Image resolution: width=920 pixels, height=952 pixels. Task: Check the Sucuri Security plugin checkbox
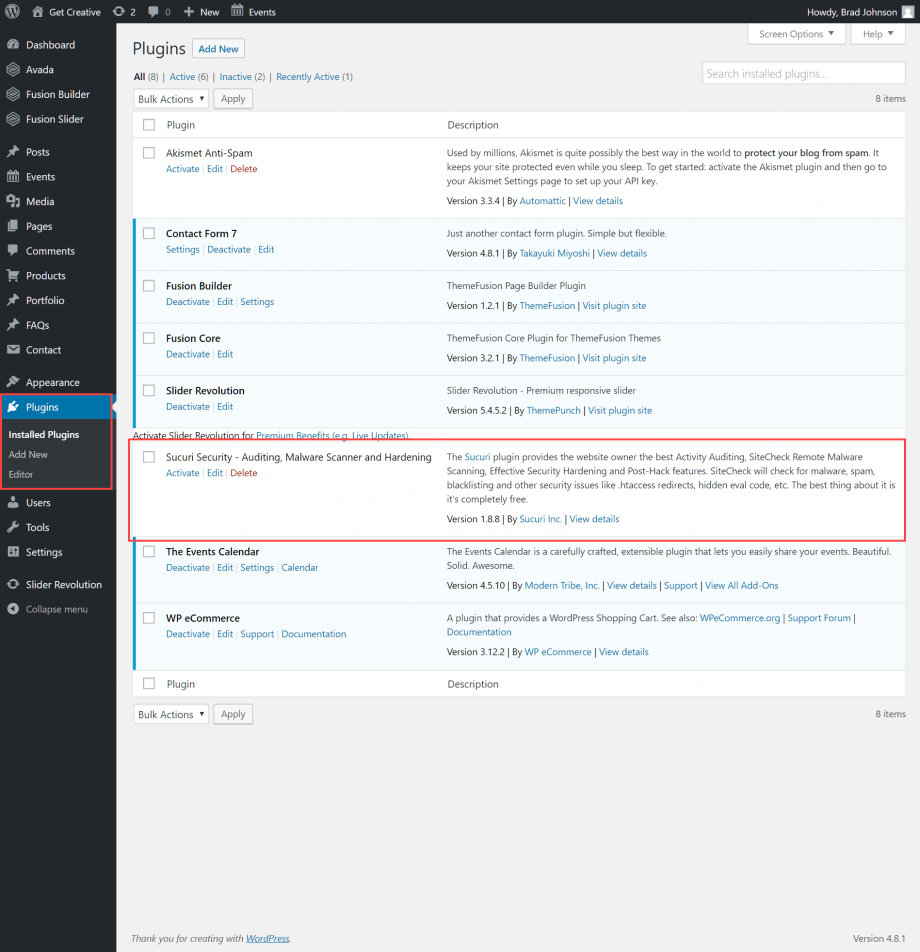[148, 457]
